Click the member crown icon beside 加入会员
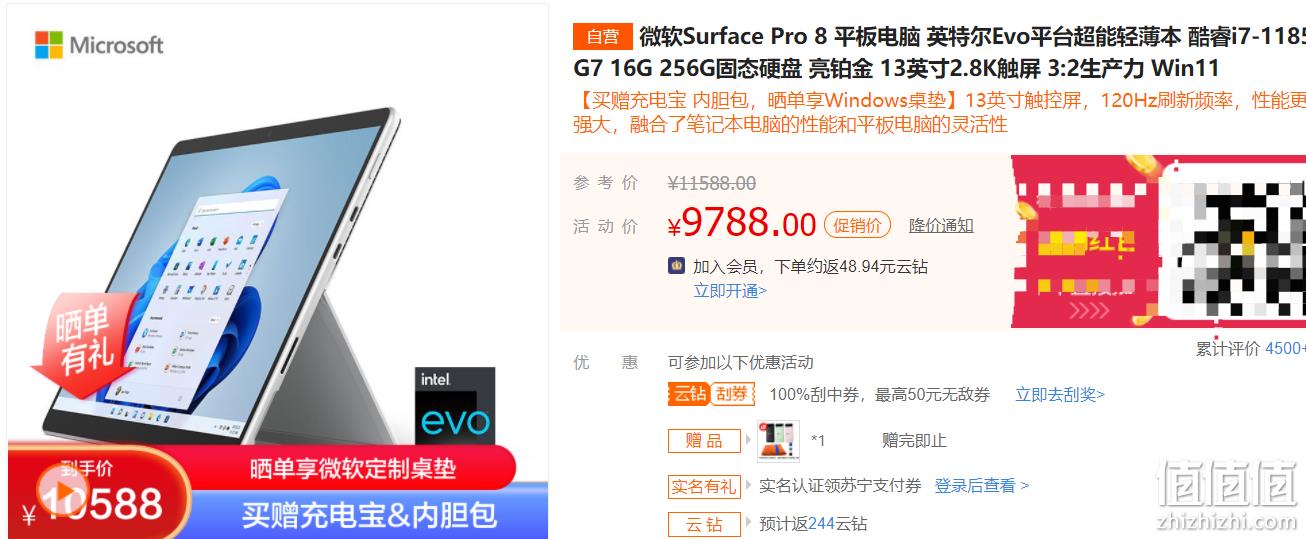The image size is (1306, 539). pos(677,266)
